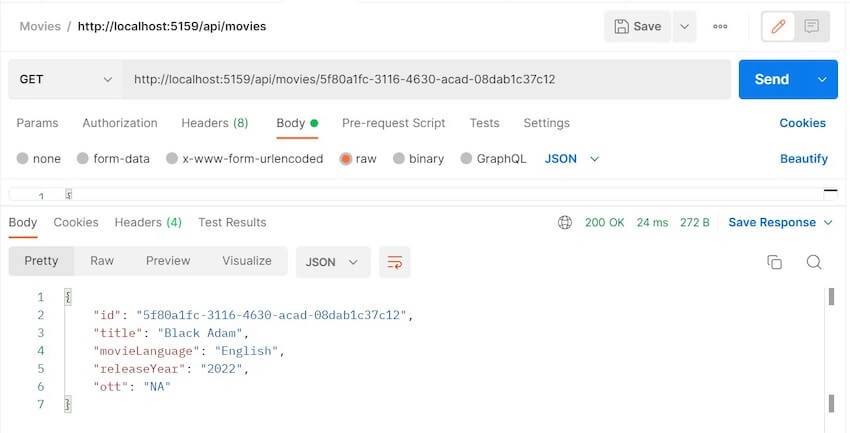Image resolution: width=850 pixels, height=433 pixels.
Task: Copy the response with the copy icon
Action: click(775, 262)
